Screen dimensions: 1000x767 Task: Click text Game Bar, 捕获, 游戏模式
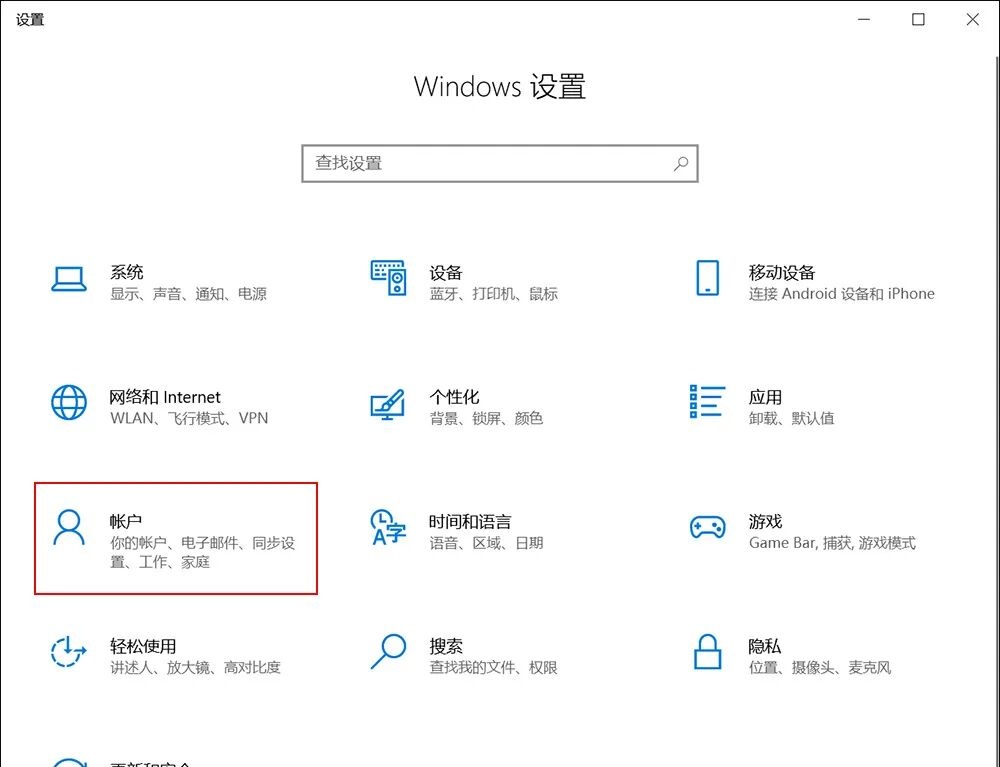(x=832, y=543)
